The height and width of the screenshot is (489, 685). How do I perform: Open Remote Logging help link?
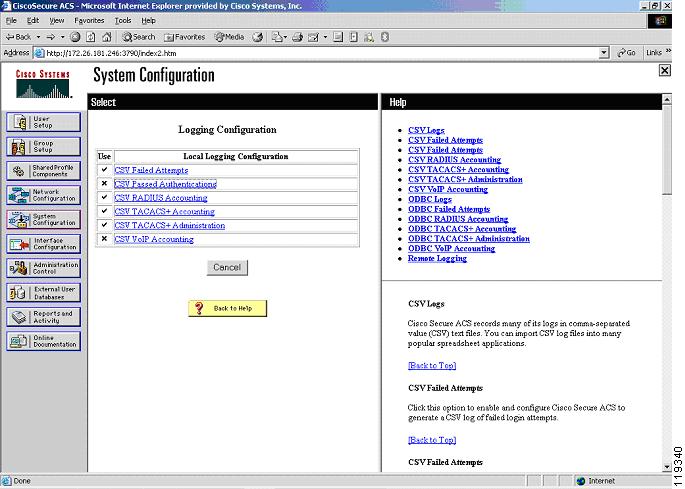[437, 258]
